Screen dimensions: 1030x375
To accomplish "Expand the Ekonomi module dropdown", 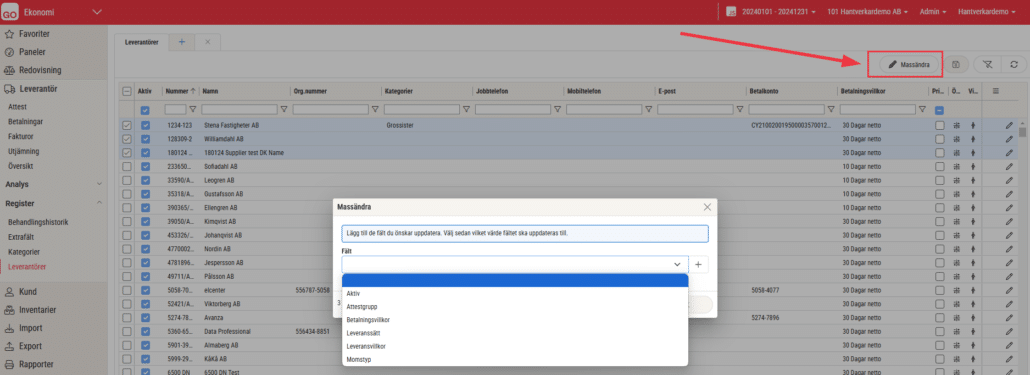I will click(98, 12).
